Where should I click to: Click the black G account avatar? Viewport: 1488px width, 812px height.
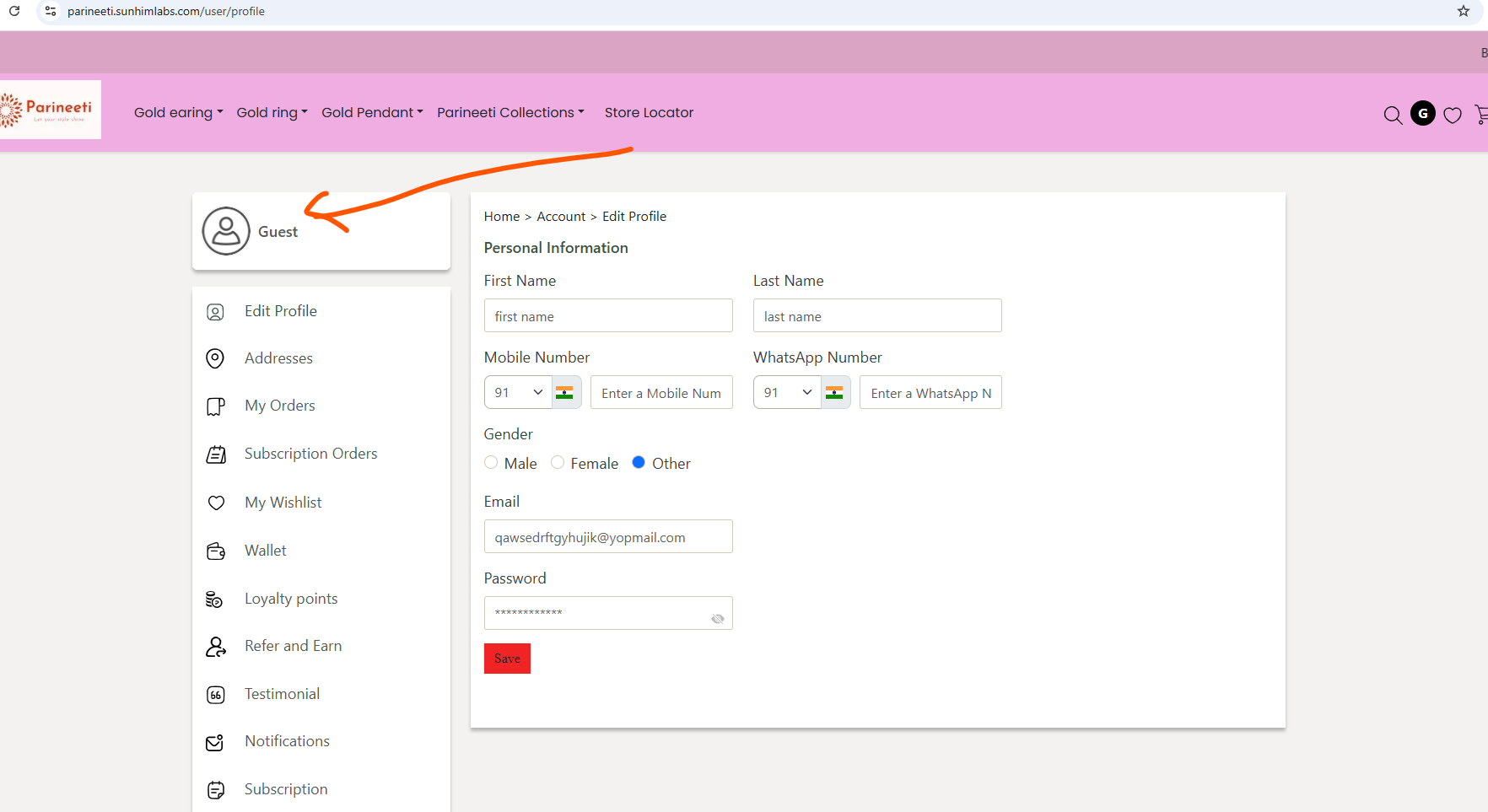pyautogui.click(x=1423, y=113)
